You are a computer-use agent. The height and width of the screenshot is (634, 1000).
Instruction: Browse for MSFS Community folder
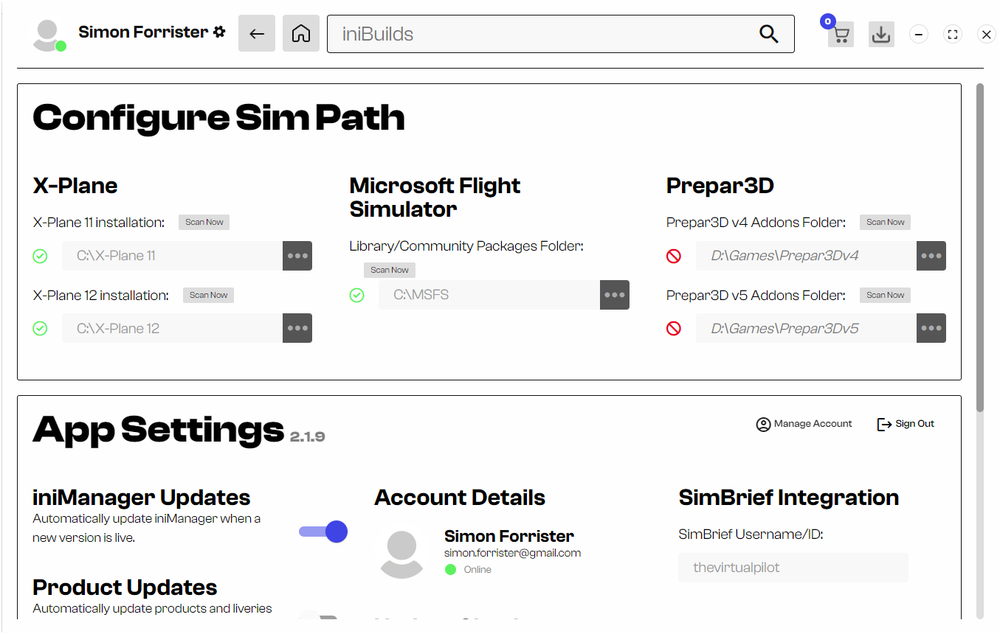[x=614, y=295]
